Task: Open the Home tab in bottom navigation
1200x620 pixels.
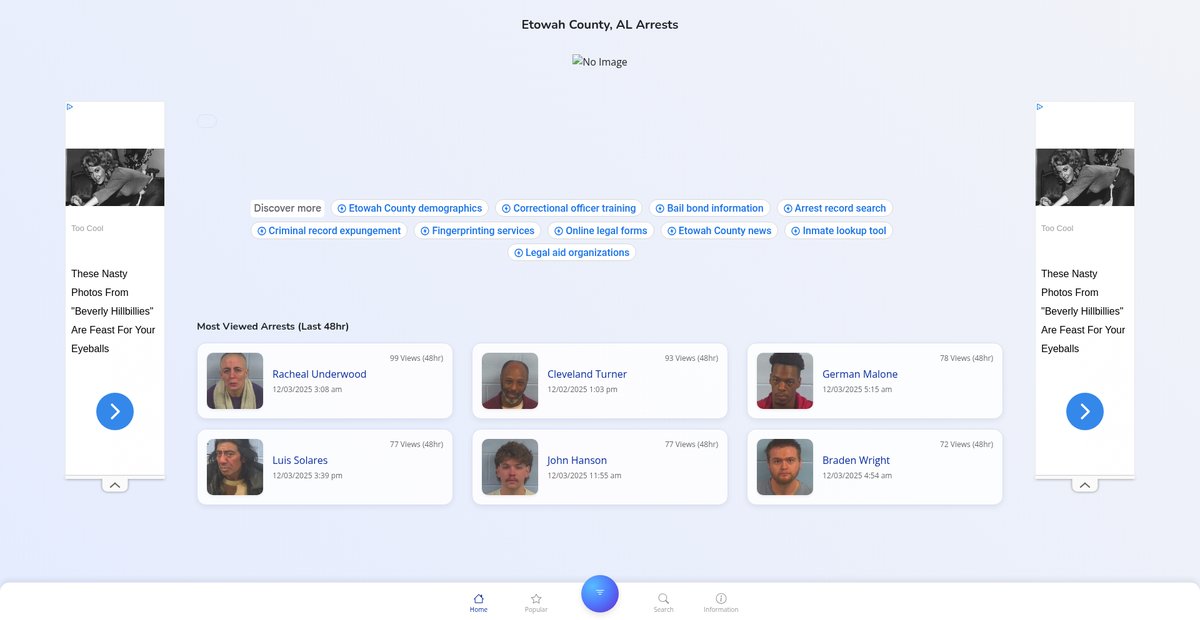Action: point(479,602)
